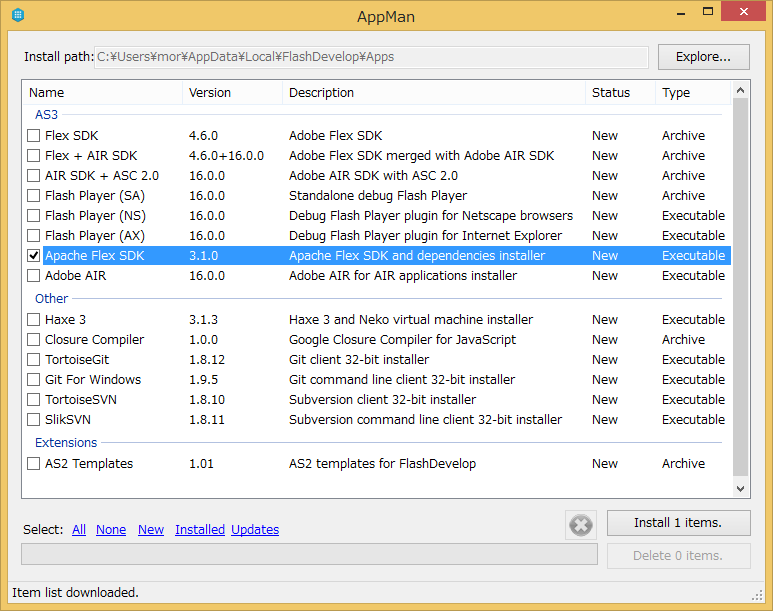
Task: Sort by the Description column header
Action: [434, 93]
